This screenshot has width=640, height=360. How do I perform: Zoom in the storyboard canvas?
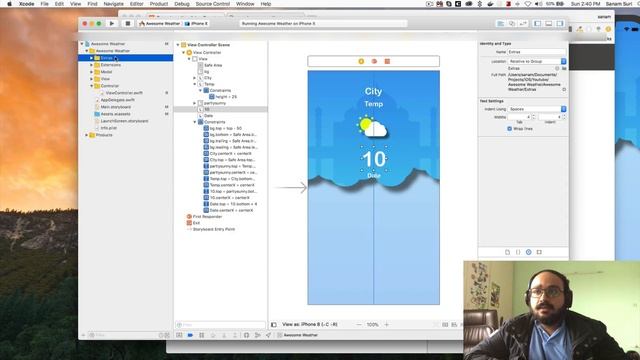pos(387,325)
